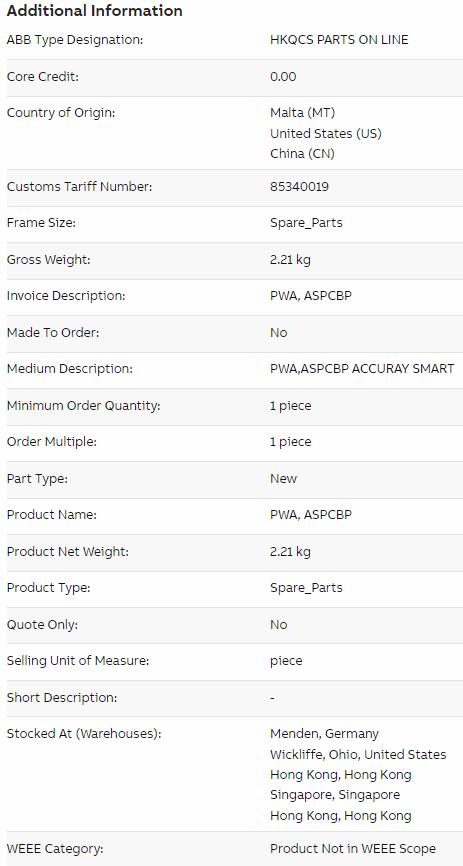Click the Gross Weight value 2.21 kg
Image resolution: width=463 pixels, height=866 pixels.
click(291, 260)
